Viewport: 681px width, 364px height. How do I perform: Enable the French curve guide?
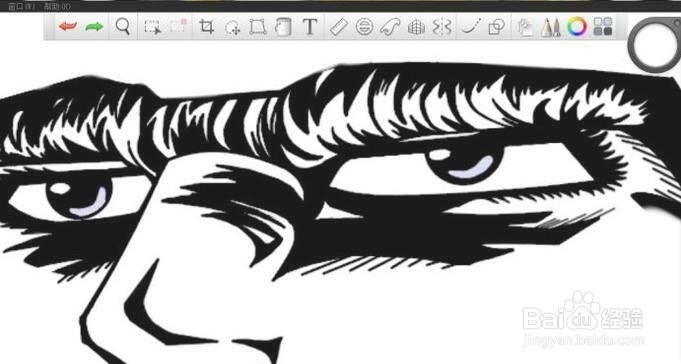(390, 27)
